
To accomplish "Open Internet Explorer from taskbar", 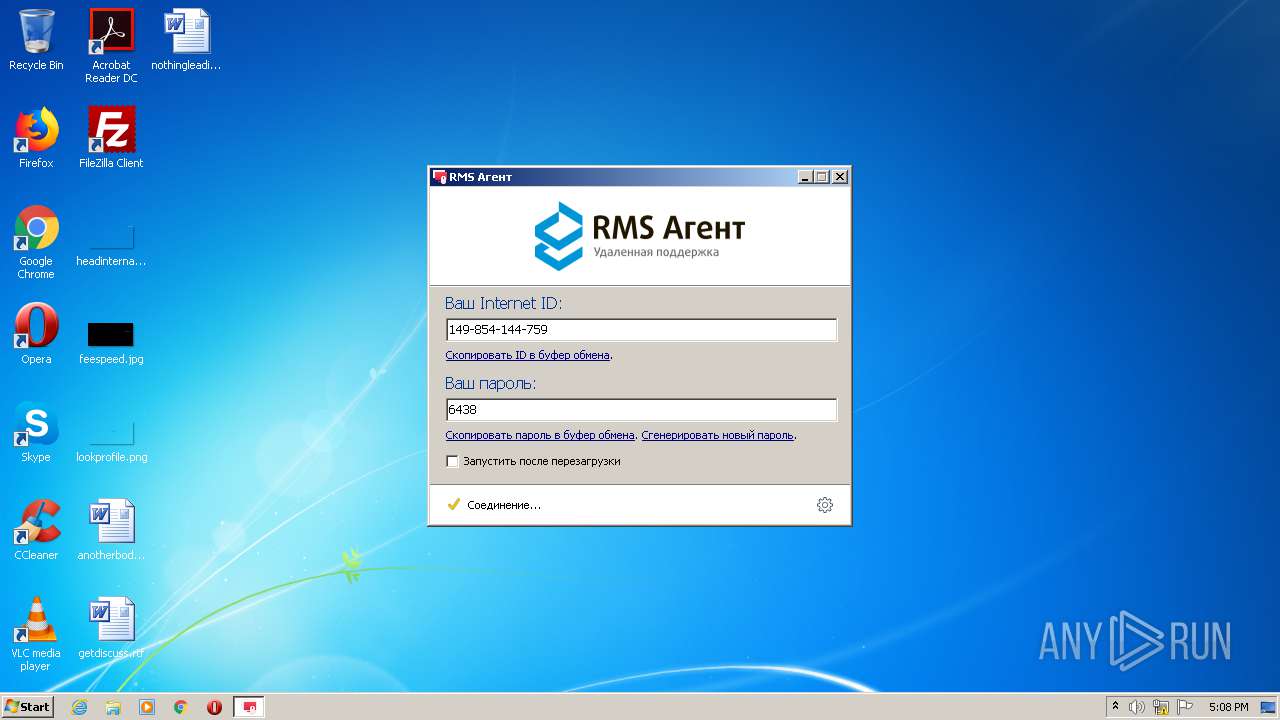I will (x=79, y=707).
